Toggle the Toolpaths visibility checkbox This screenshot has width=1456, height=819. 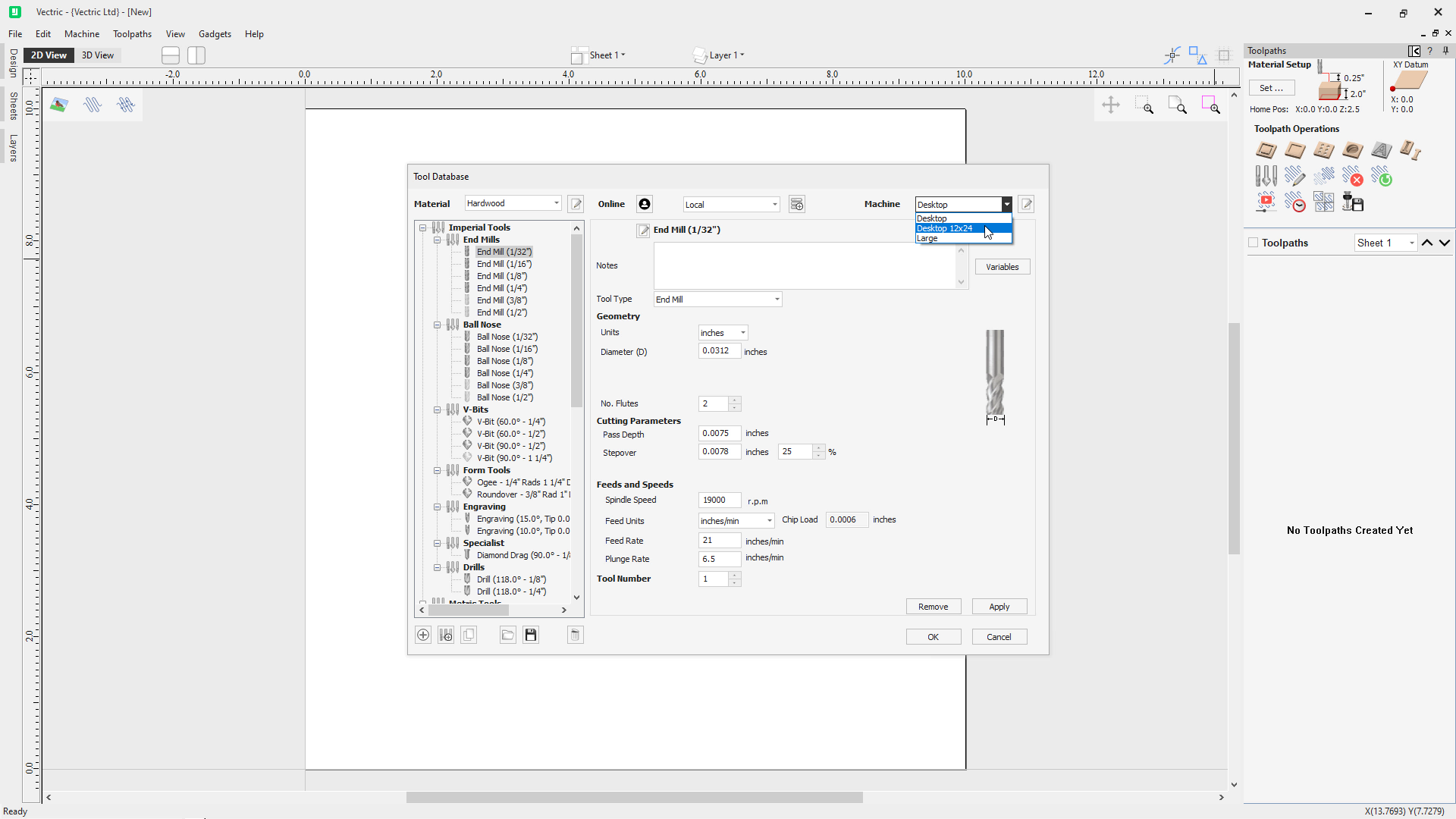[x=1253, y=243]
